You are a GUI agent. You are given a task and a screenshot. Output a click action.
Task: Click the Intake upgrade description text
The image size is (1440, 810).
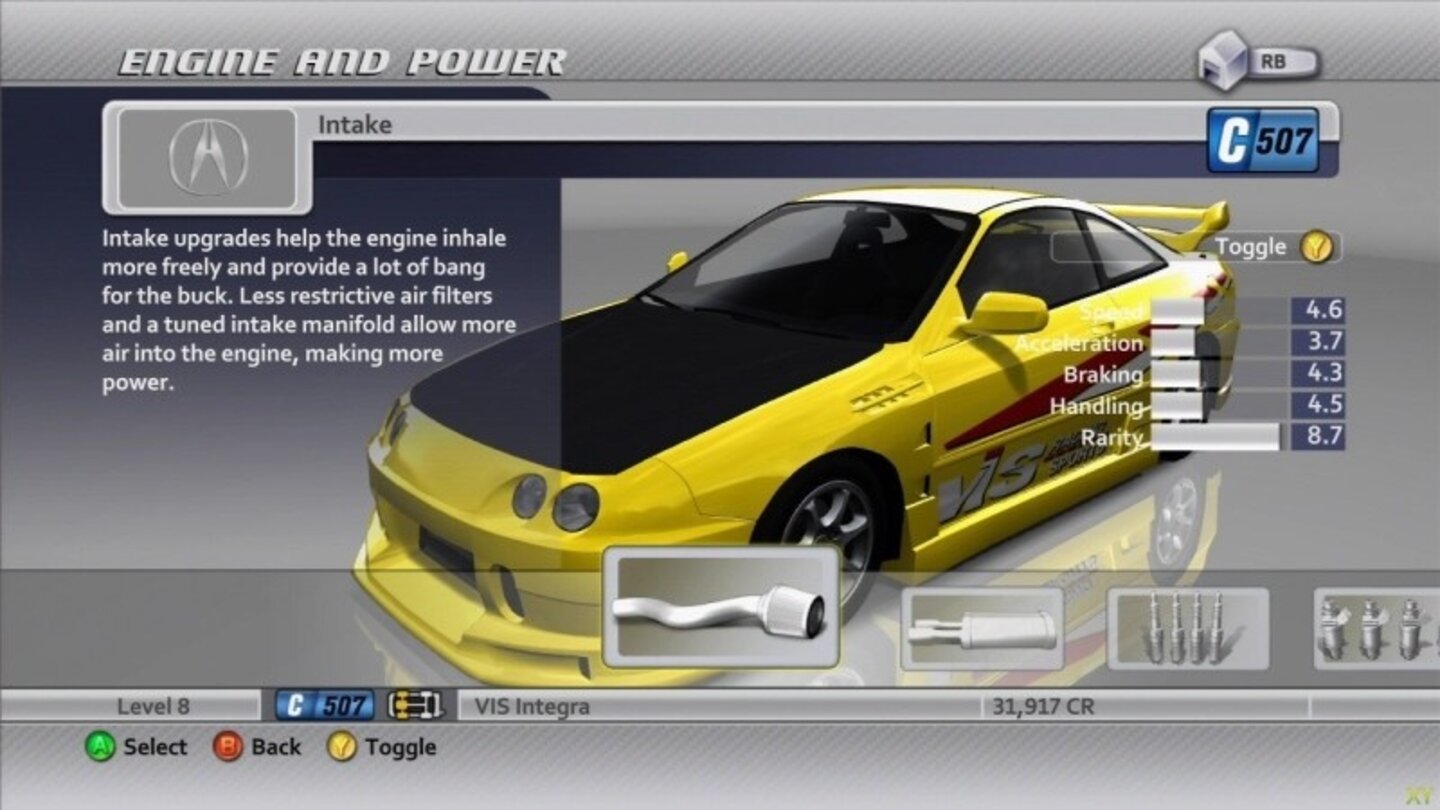tap(308, 311)
